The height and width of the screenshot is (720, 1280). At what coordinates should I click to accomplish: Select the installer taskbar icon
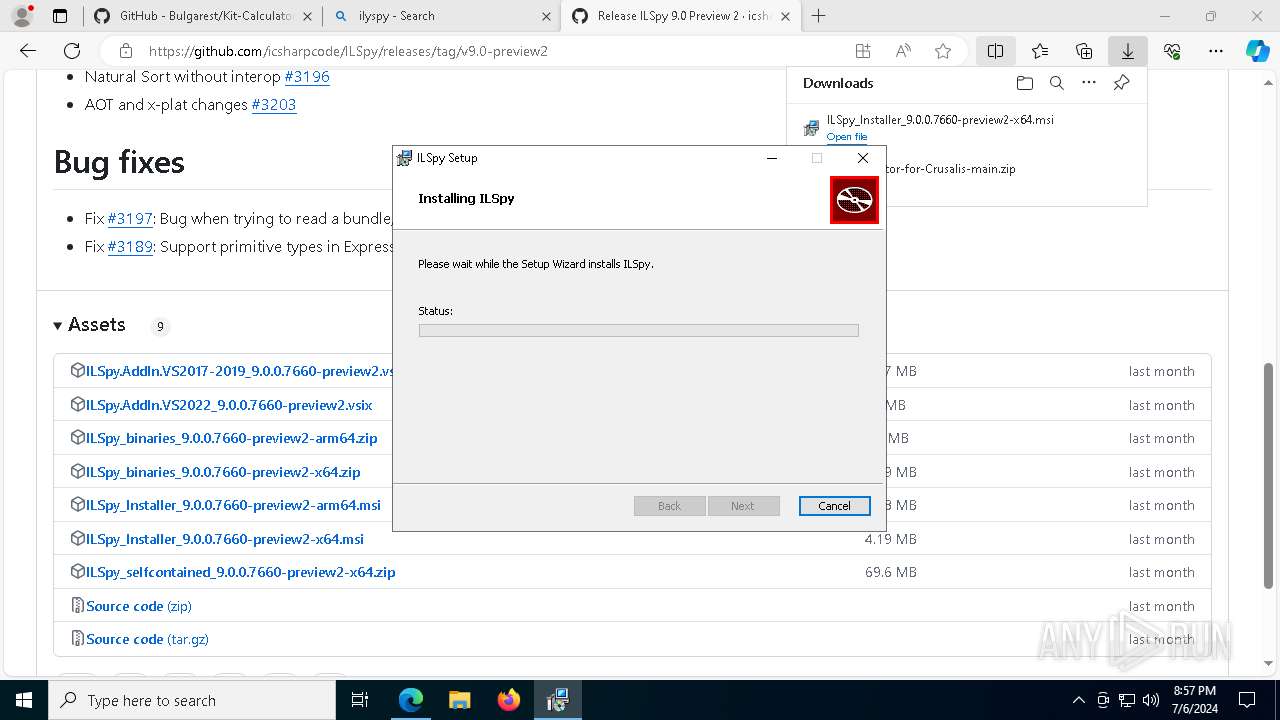click(x=557, y=700)
